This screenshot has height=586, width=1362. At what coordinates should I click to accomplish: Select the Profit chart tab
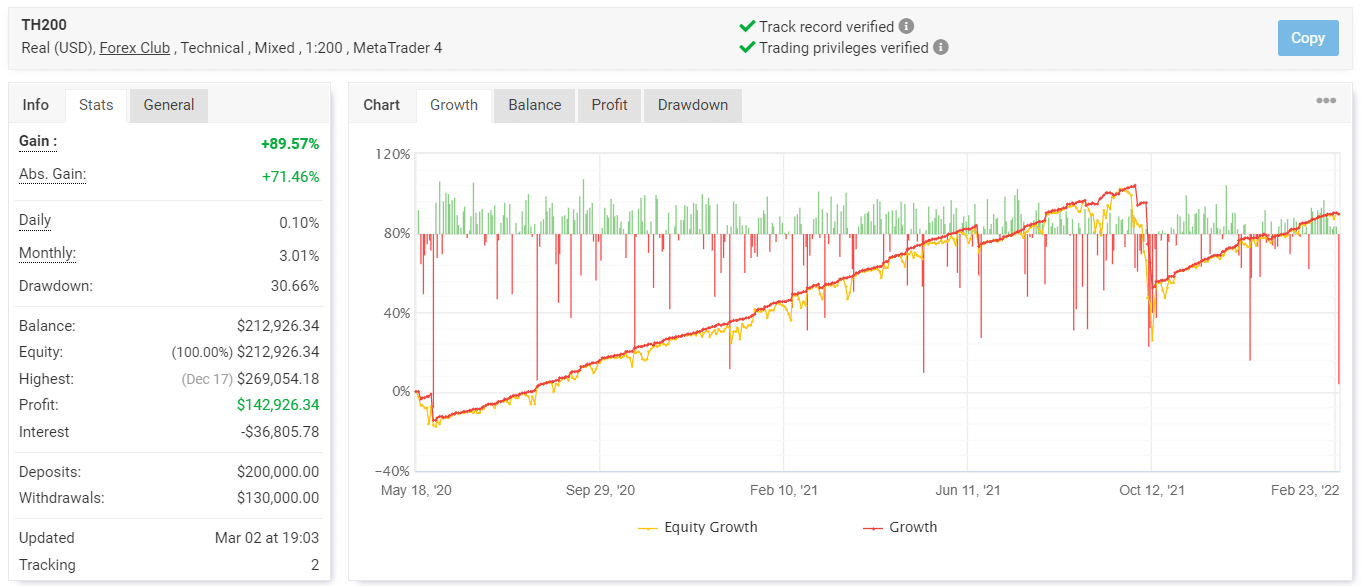[609, 105]
